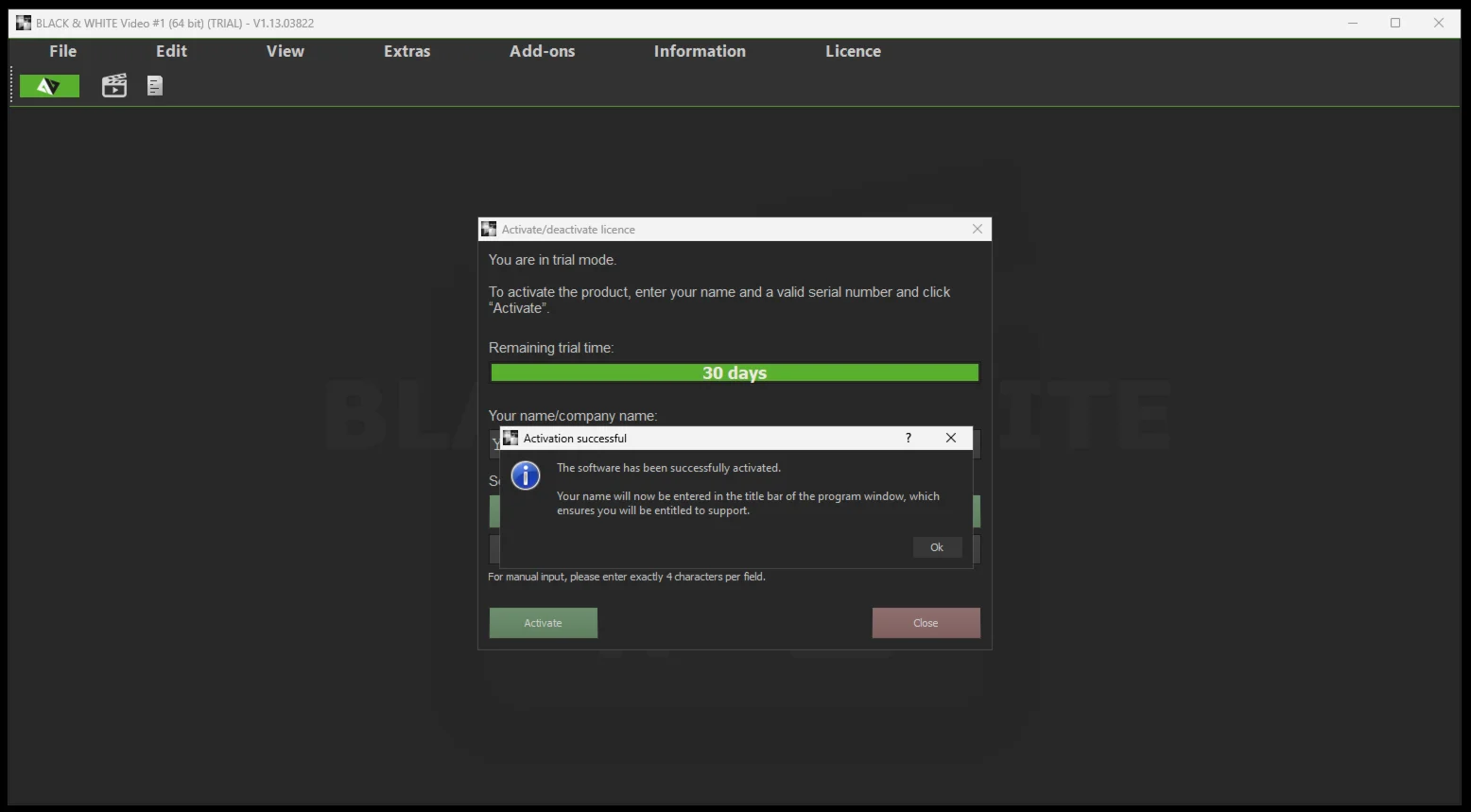Viewport: 1471px width, 812px height.
Task: Open the File menu
Action: pos(63,51)
